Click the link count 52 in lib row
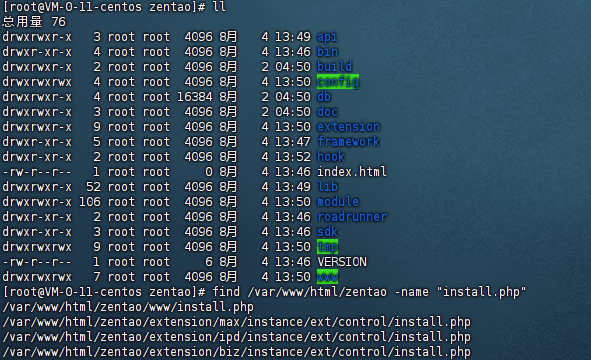The width and height of the screenshot is (591, 360). pos(93,187)
